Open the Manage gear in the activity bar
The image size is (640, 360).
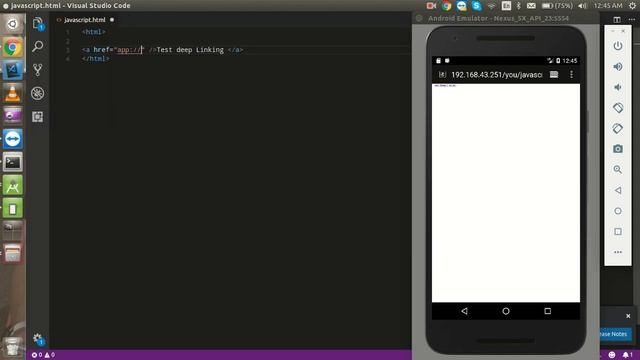(x=38, y=339)
